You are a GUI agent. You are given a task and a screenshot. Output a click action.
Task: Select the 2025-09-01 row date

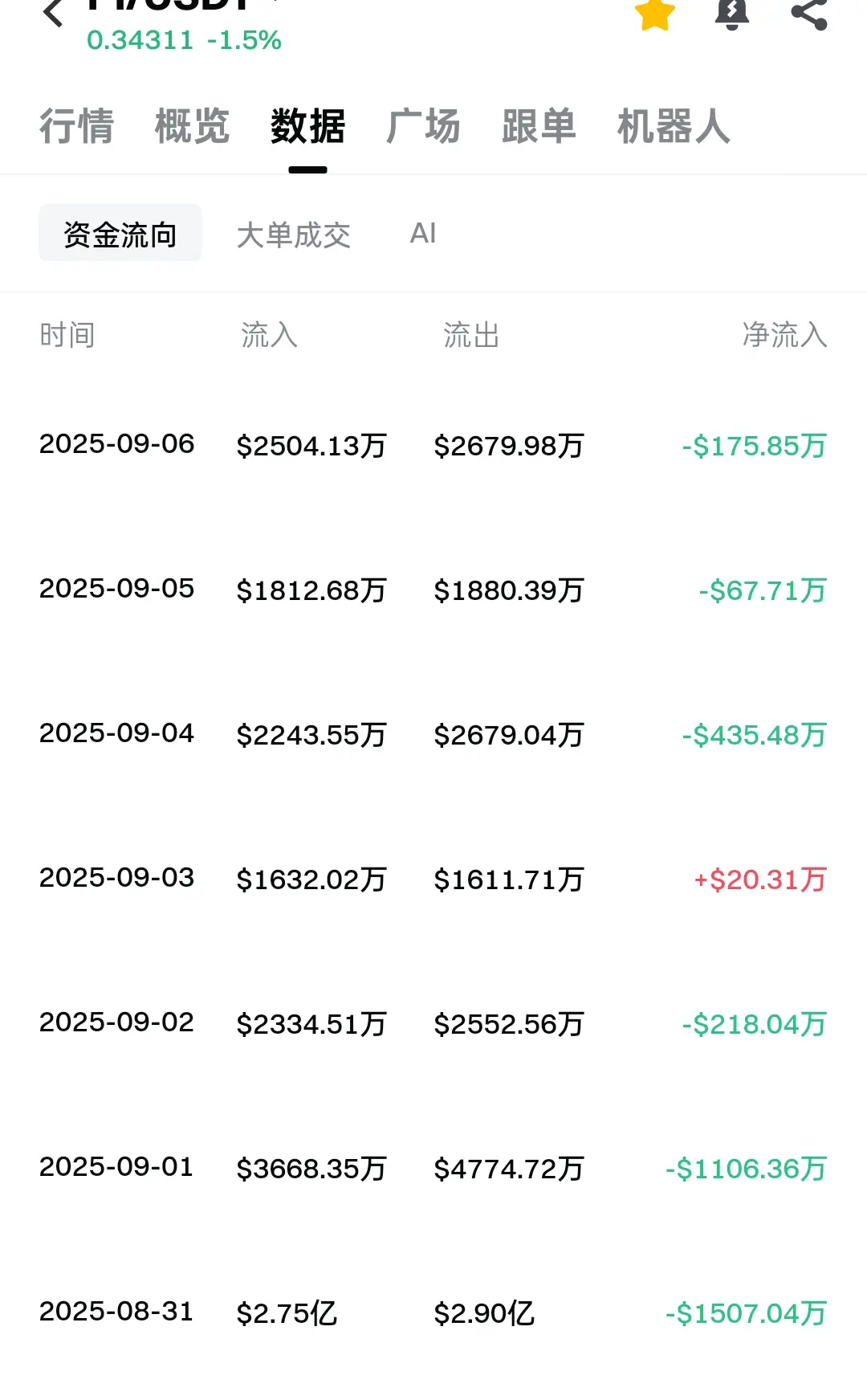(116, 1166)
